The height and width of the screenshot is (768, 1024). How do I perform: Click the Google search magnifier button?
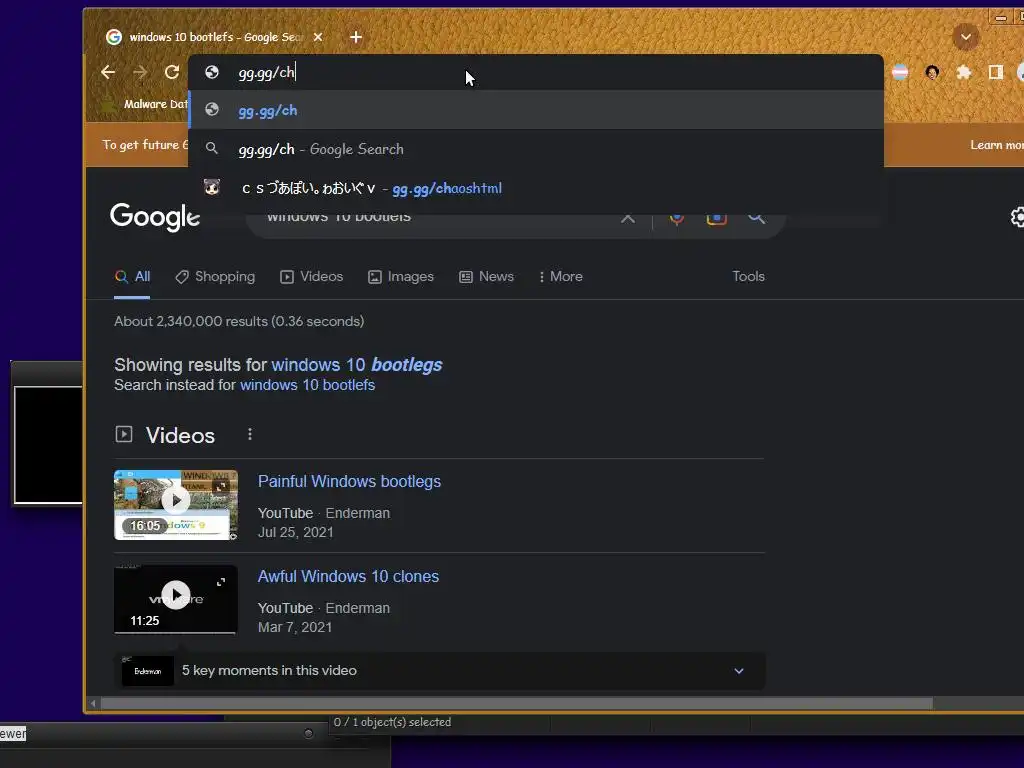coord(756,217)
